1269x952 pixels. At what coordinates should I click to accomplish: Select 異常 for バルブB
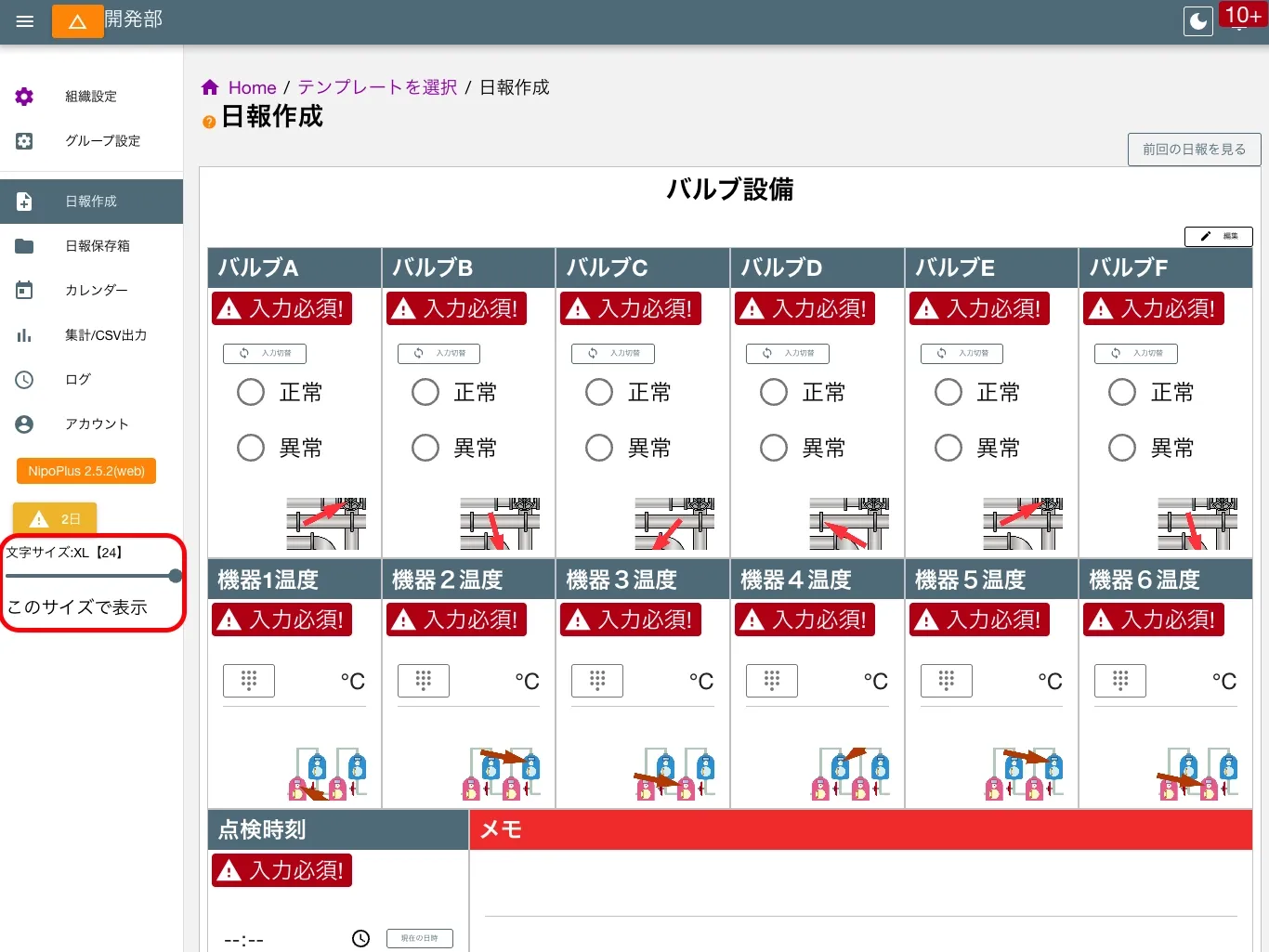425,448
